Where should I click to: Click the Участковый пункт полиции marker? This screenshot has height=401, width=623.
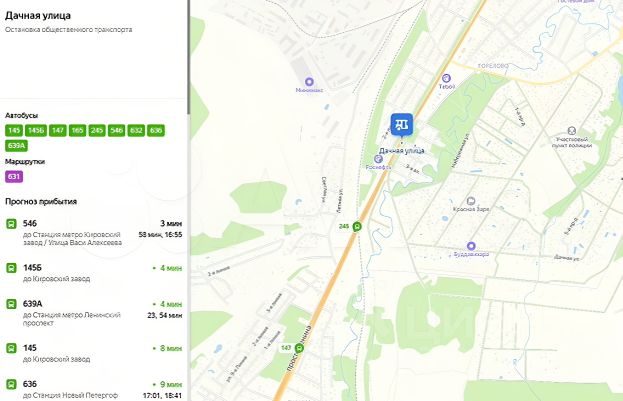(x=572, y=130)
